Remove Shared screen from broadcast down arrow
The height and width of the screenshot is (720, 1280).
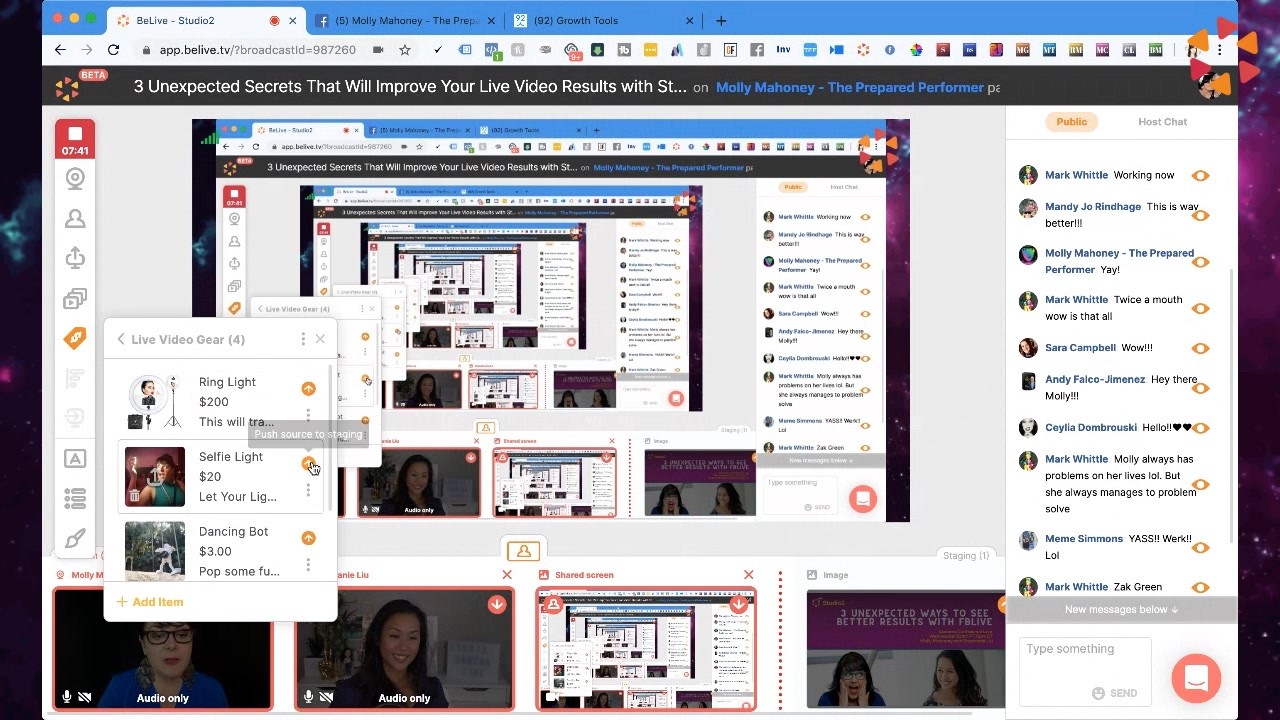point(739,604)
